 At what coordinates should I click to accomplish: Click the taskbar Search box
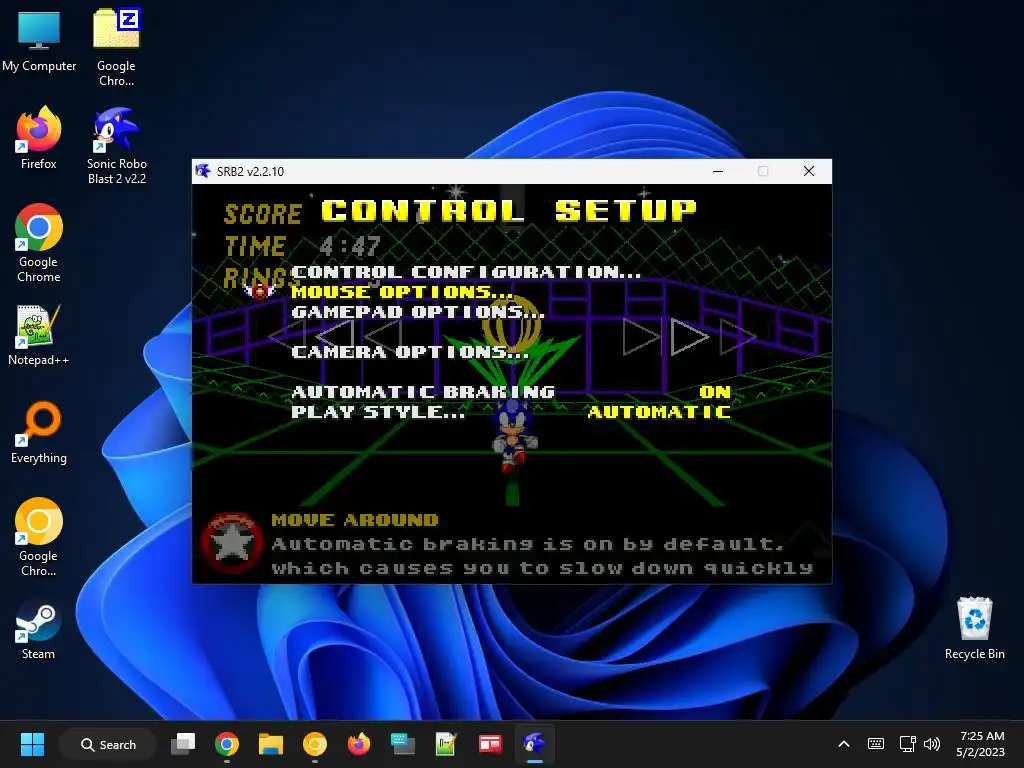[x=108, y=744]
